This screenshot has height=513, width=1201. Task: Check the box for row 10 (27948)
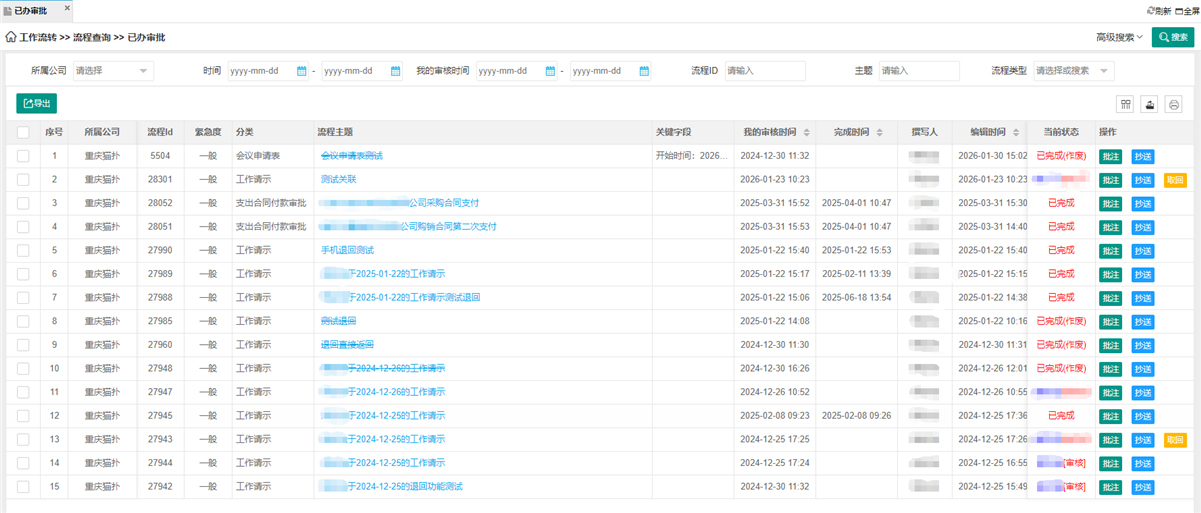[x=23, y=368]
